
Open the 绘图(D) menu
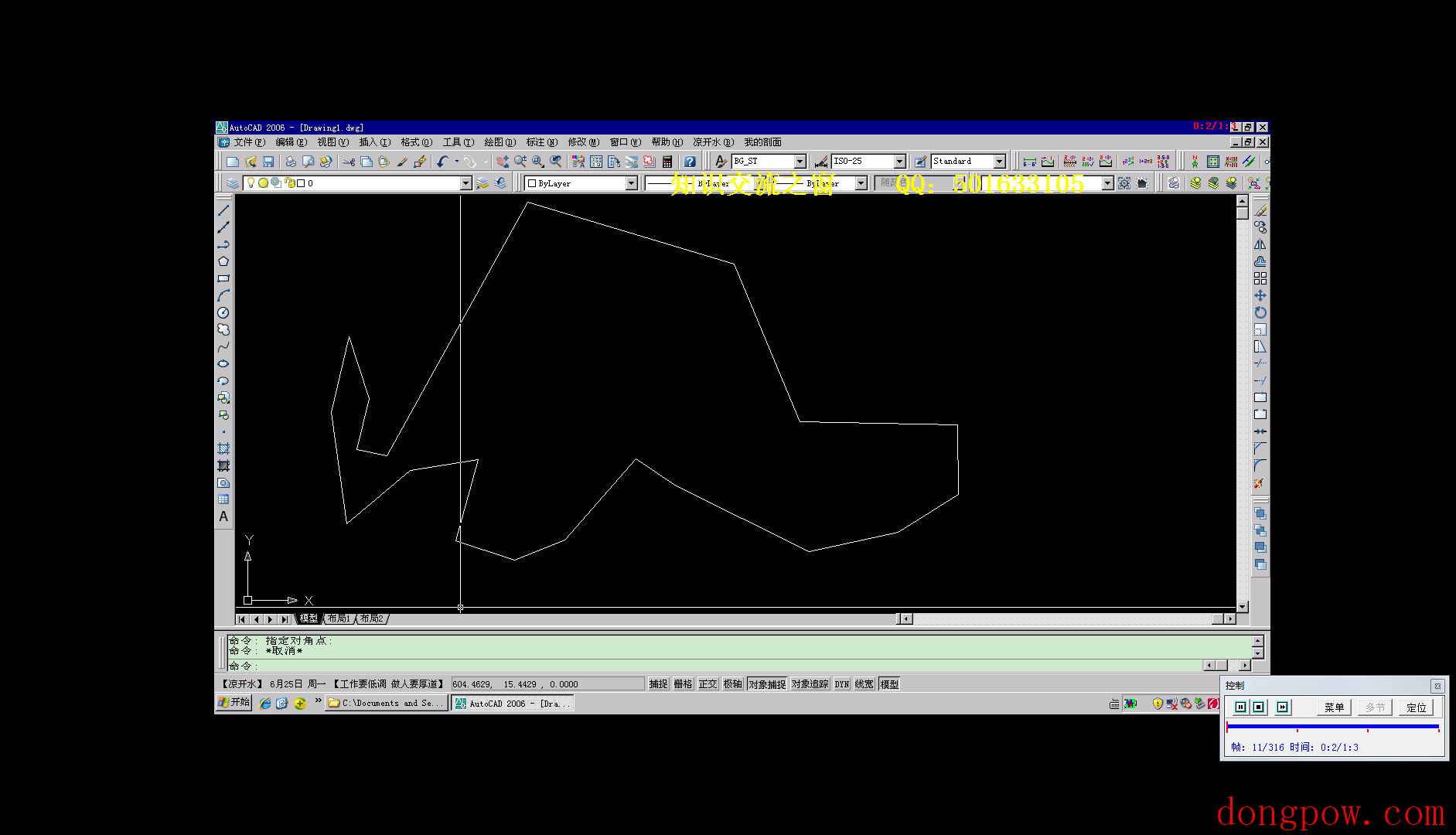point(500,142)
